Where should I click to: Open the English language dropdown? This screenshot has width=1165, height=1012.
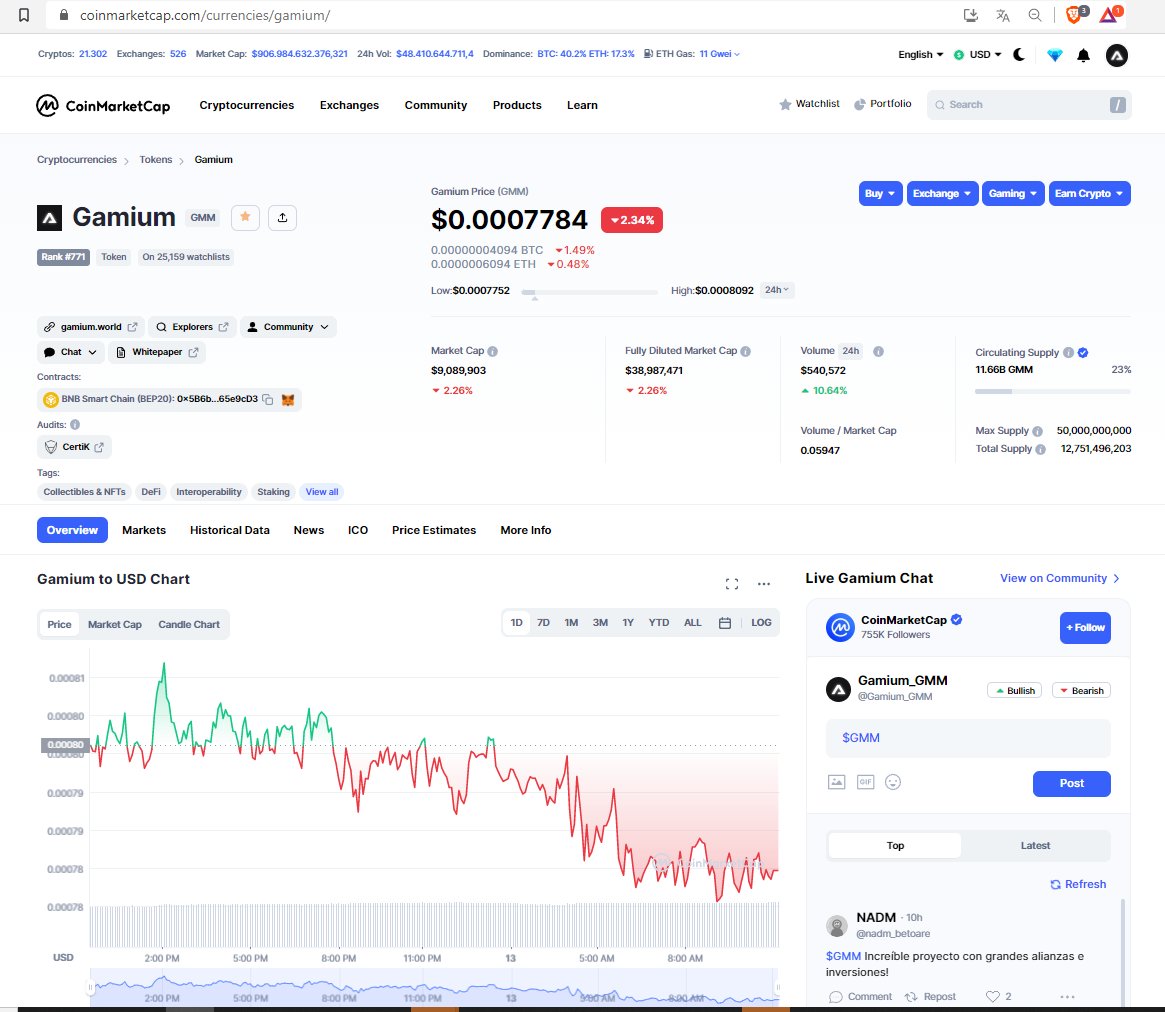[921, 55]
